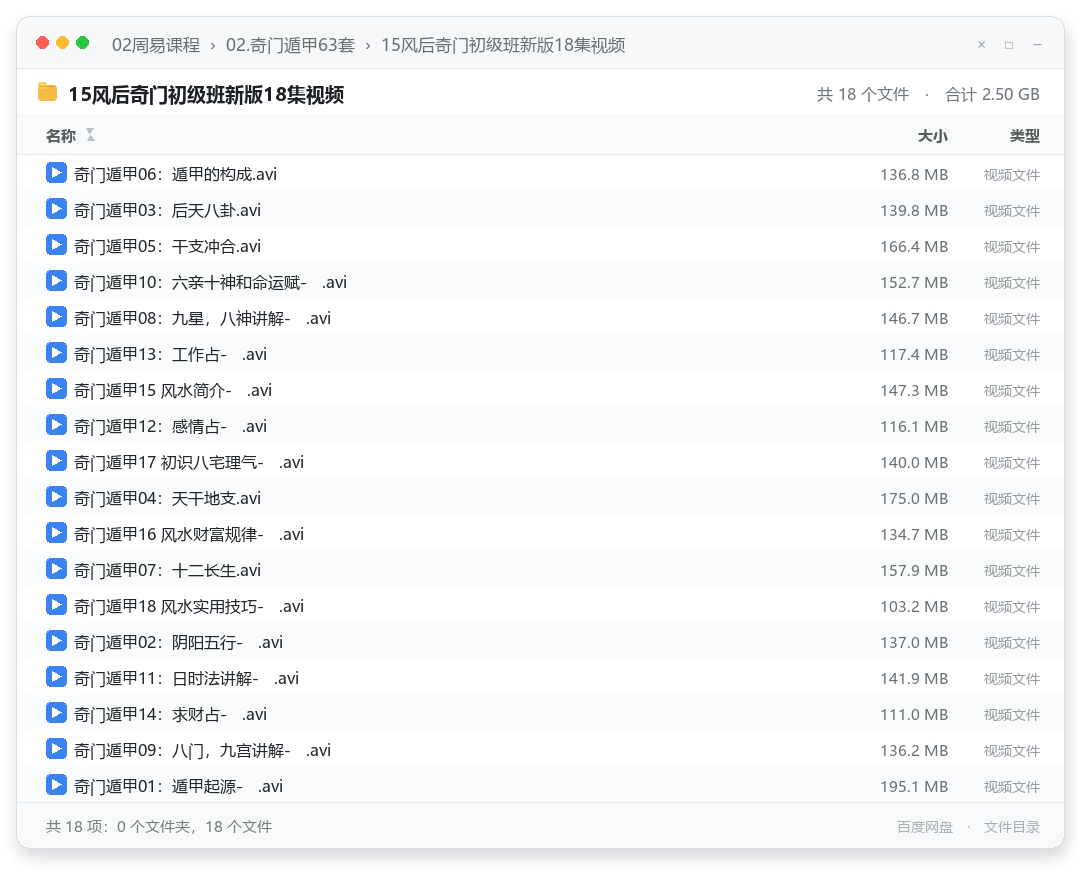Viewport: 1080px width, 872px height.
Task: Select file 奇门遁甲16 风水财富规律
Action: [x=540, y=533]
